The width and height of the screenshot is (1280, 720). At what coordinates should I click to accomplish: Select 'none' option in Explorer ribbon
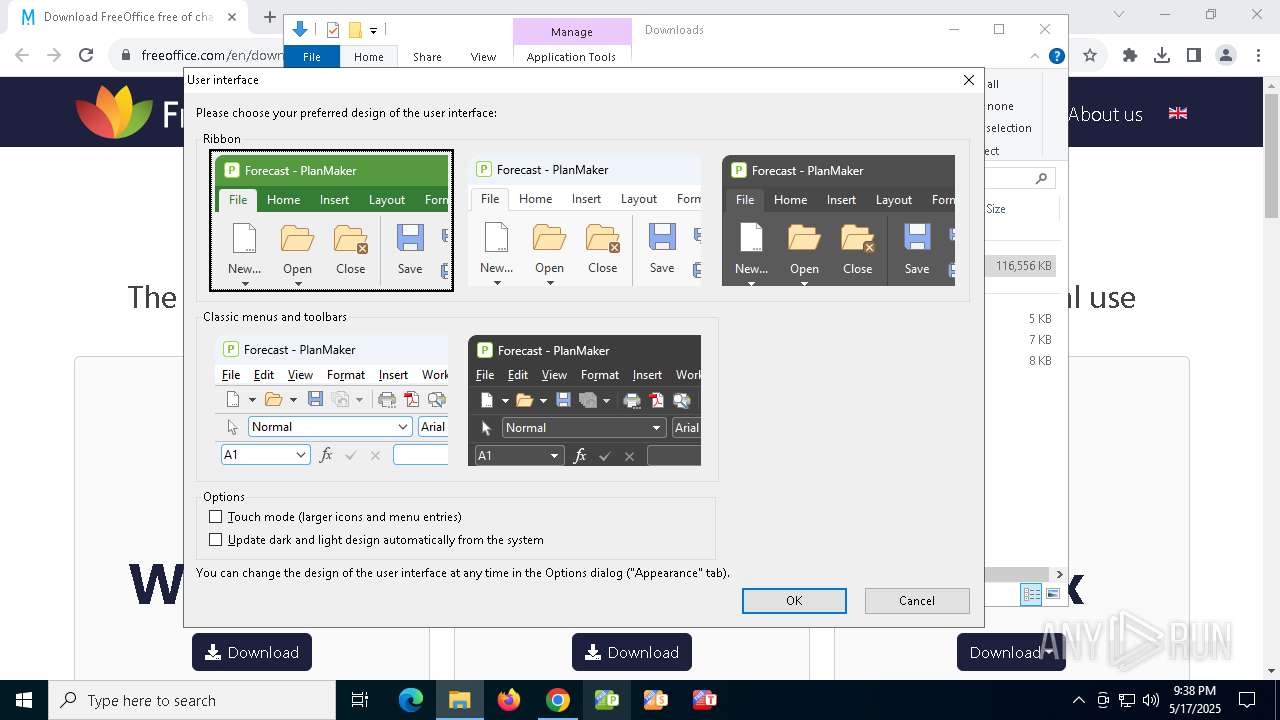click(x=1000, y=106)
